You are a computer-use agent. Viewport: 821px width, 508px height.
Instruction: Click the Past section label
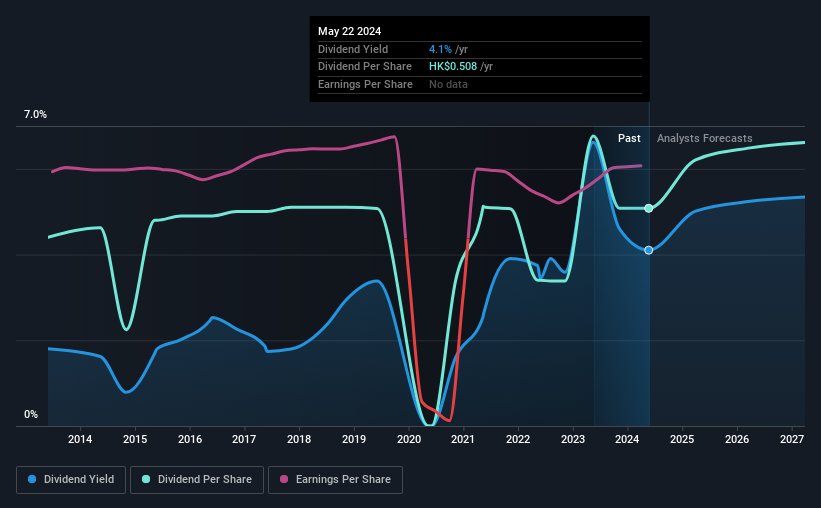[x=629, y=138]
